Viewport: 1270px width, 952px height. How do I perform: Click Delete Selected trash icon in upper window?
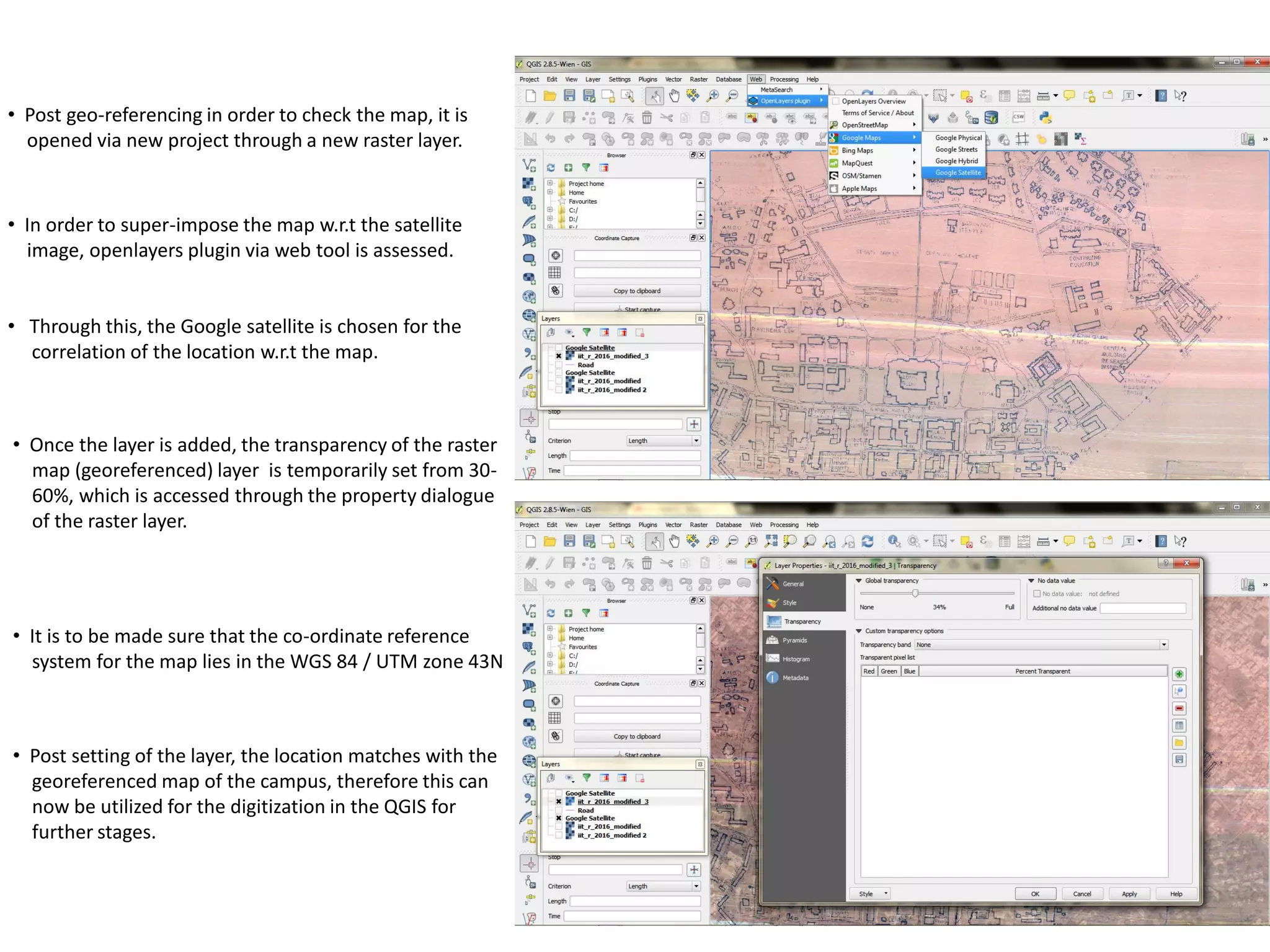pyautogui.click(x=647, y=117)
